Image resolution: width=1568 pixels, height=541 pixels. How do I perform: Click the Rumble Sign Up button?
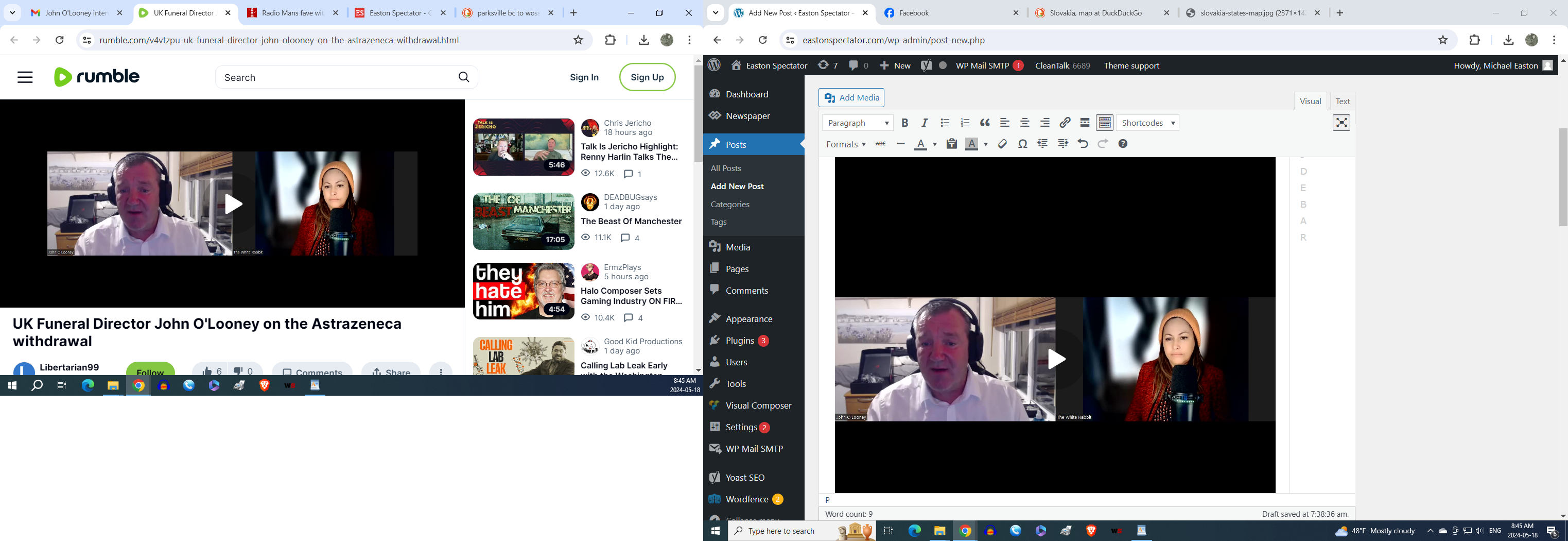(647, 77)
